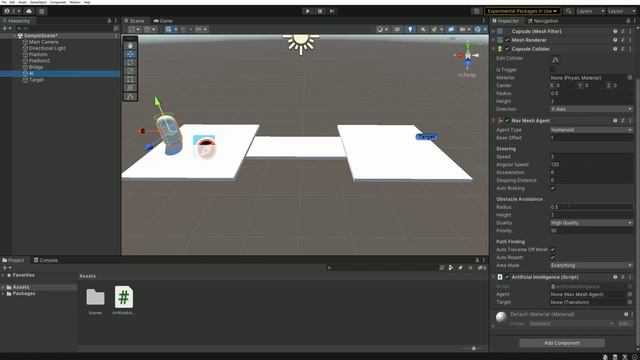Lock the Inspector panel
Viewport: 640px width, 360px height.
coord(628,21)
